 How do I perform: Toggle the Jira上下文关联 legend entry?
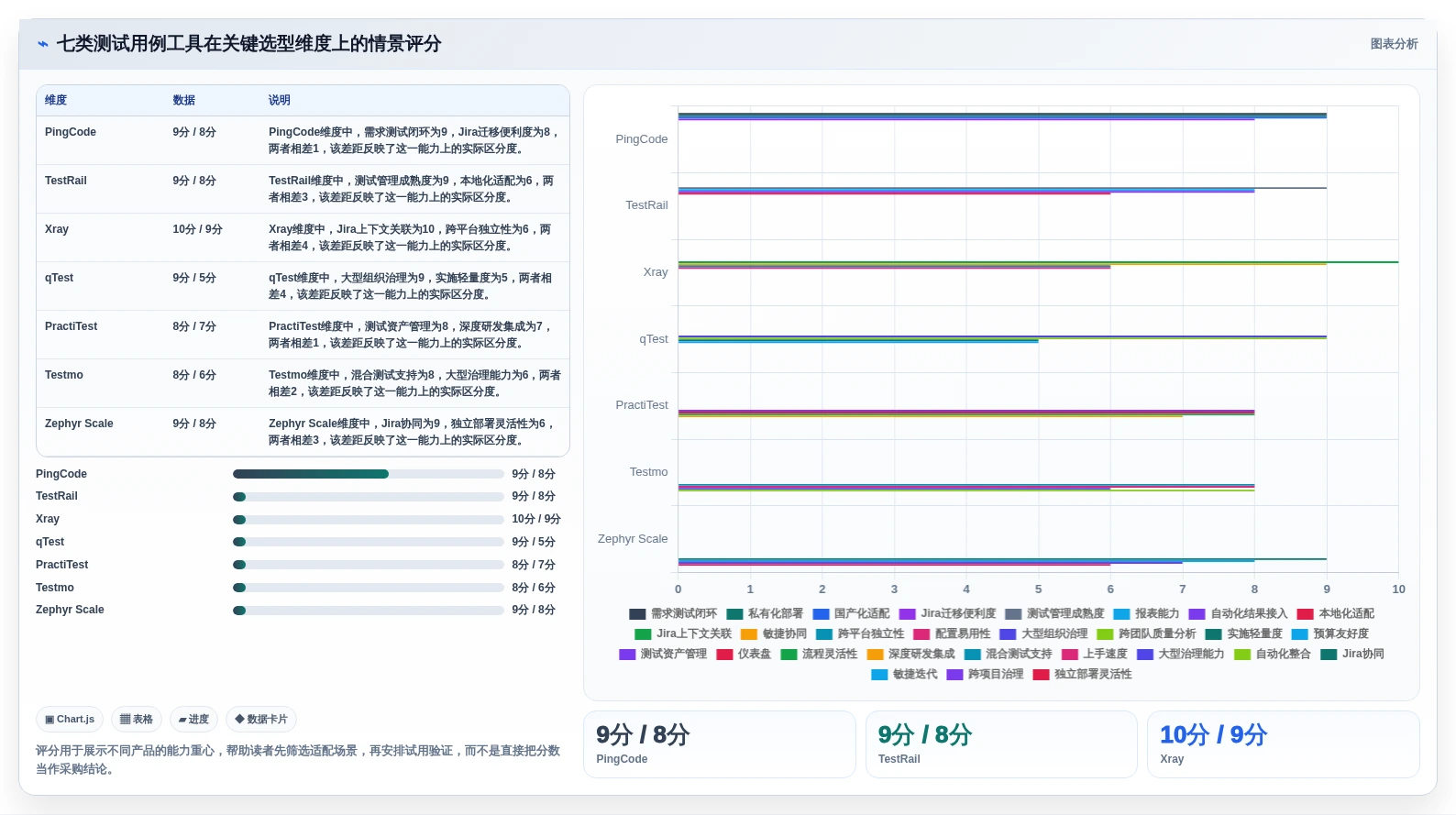(683, 634)
